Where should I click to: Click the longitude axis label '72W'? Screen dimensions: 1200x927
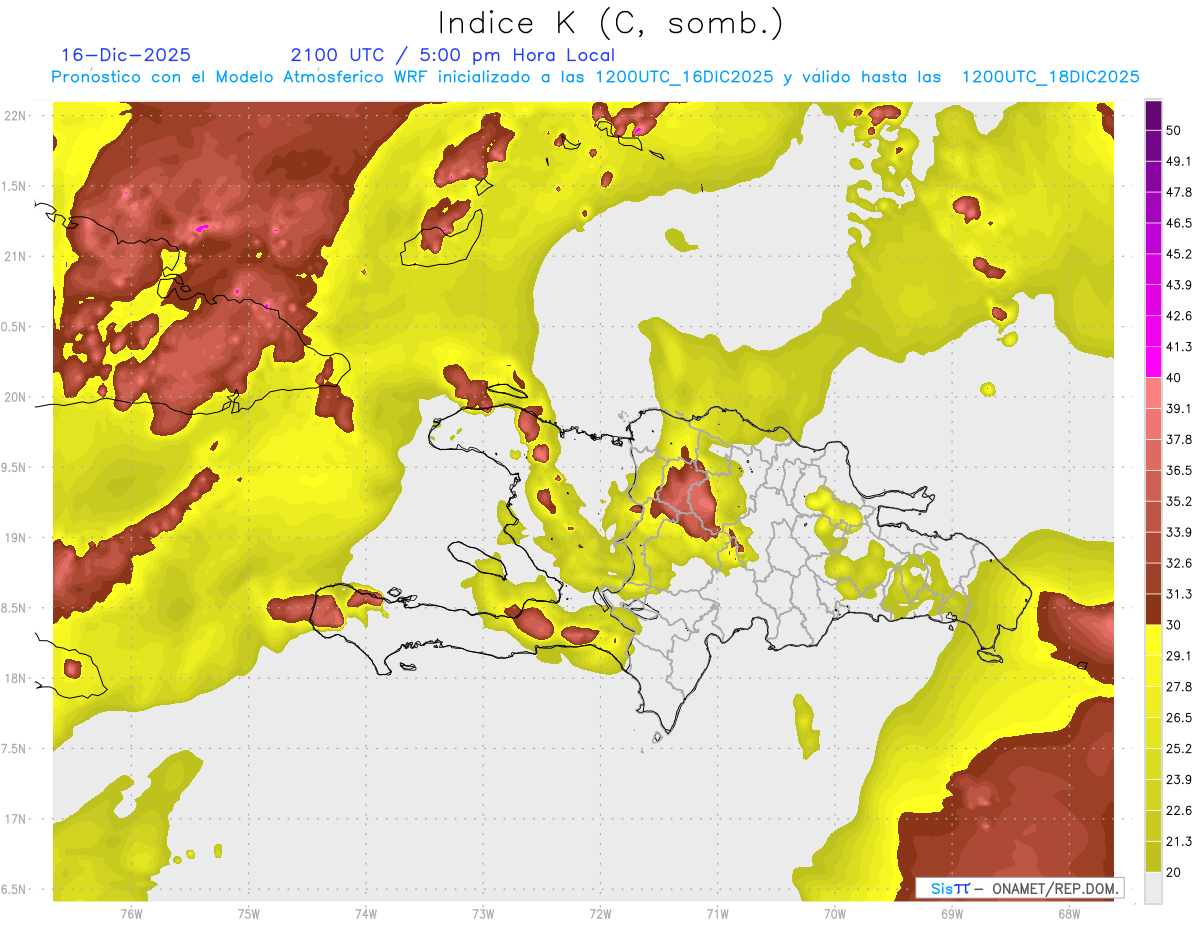(600, 914)
